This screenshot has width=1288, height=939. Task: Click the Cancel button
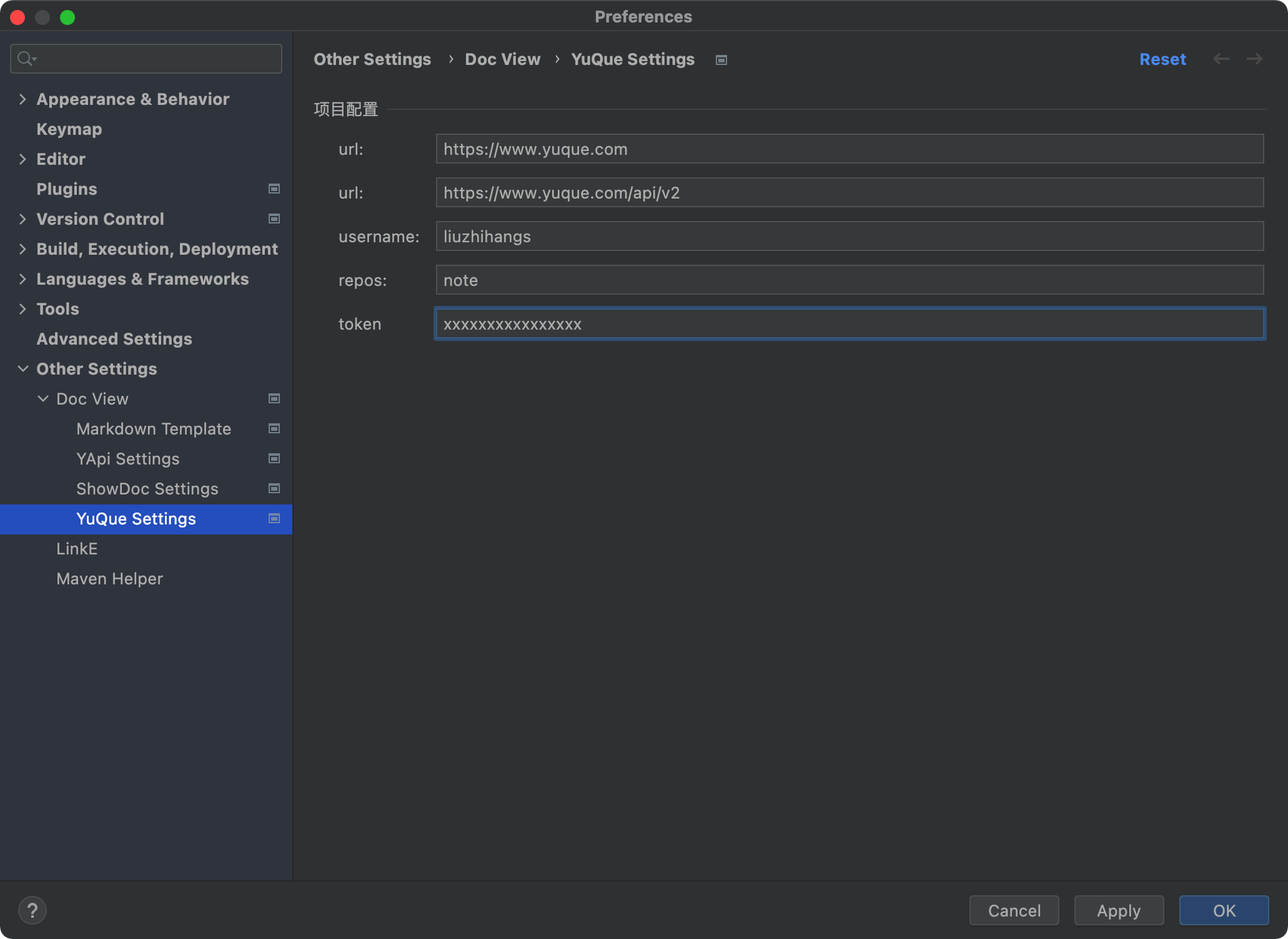pos(1013,910)
